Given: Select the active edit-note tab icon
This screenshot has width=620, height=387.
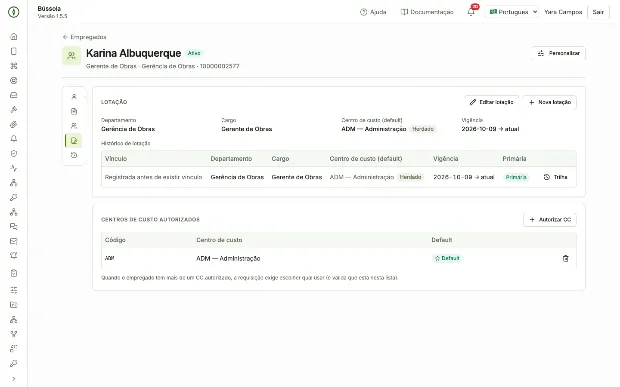Looking at the screenshot, I should coord(74,141).
